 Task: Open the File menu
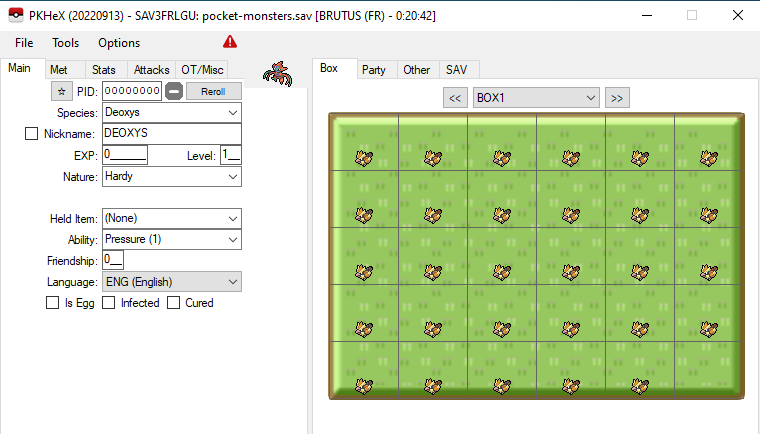coord(24,43)
